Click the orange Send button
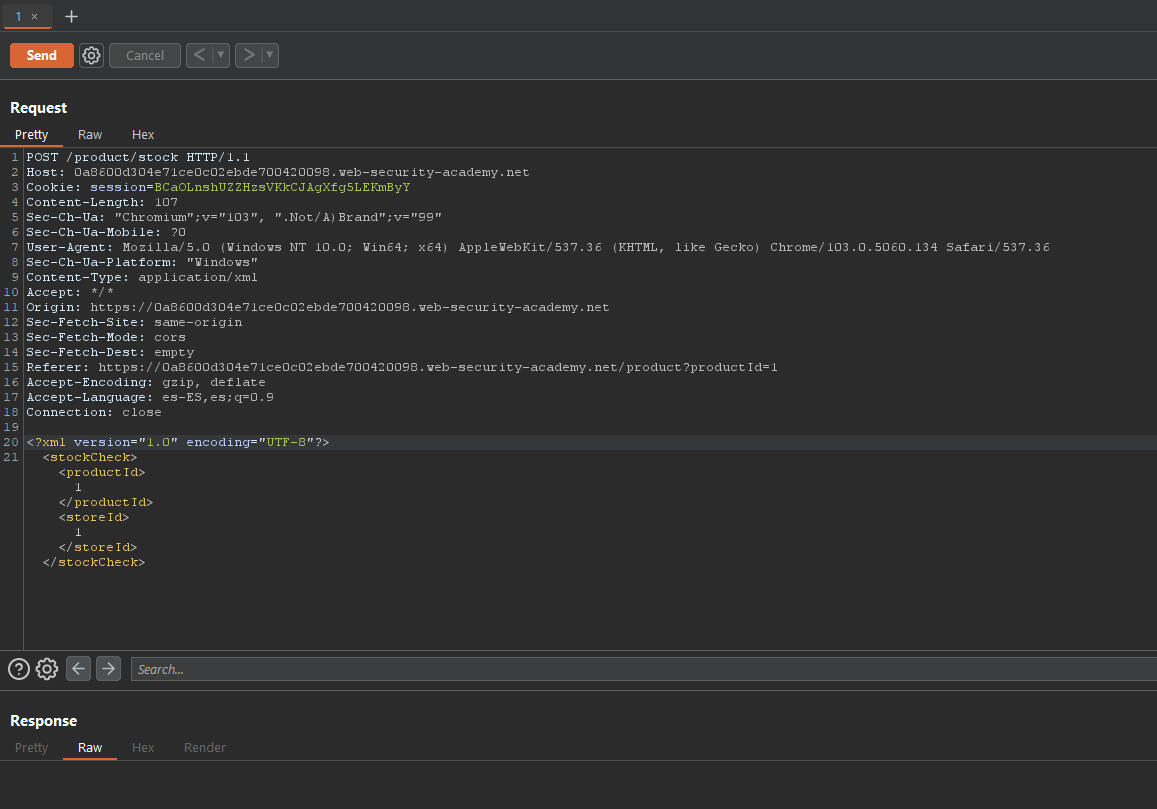Viewport: 1157px width, 809px height. (x=41, y=55)
